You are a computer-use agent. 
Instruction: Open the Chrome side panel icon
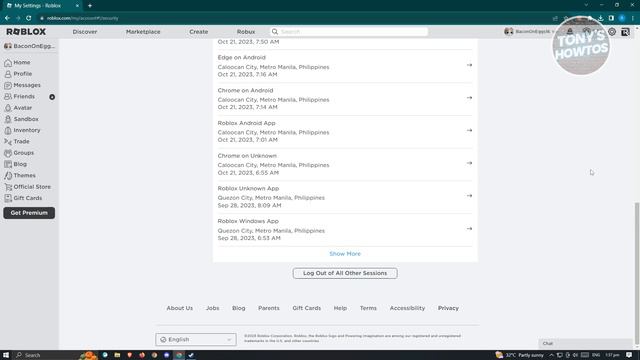click(611, 18)
